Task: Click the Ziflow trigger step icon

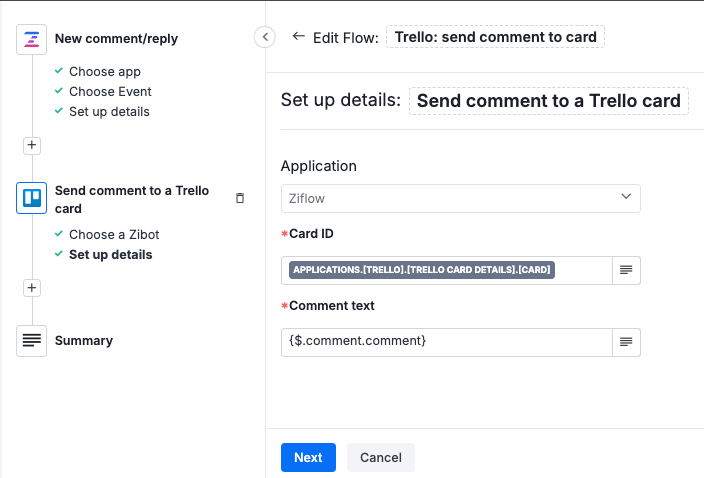Action: tap(31, 39)
